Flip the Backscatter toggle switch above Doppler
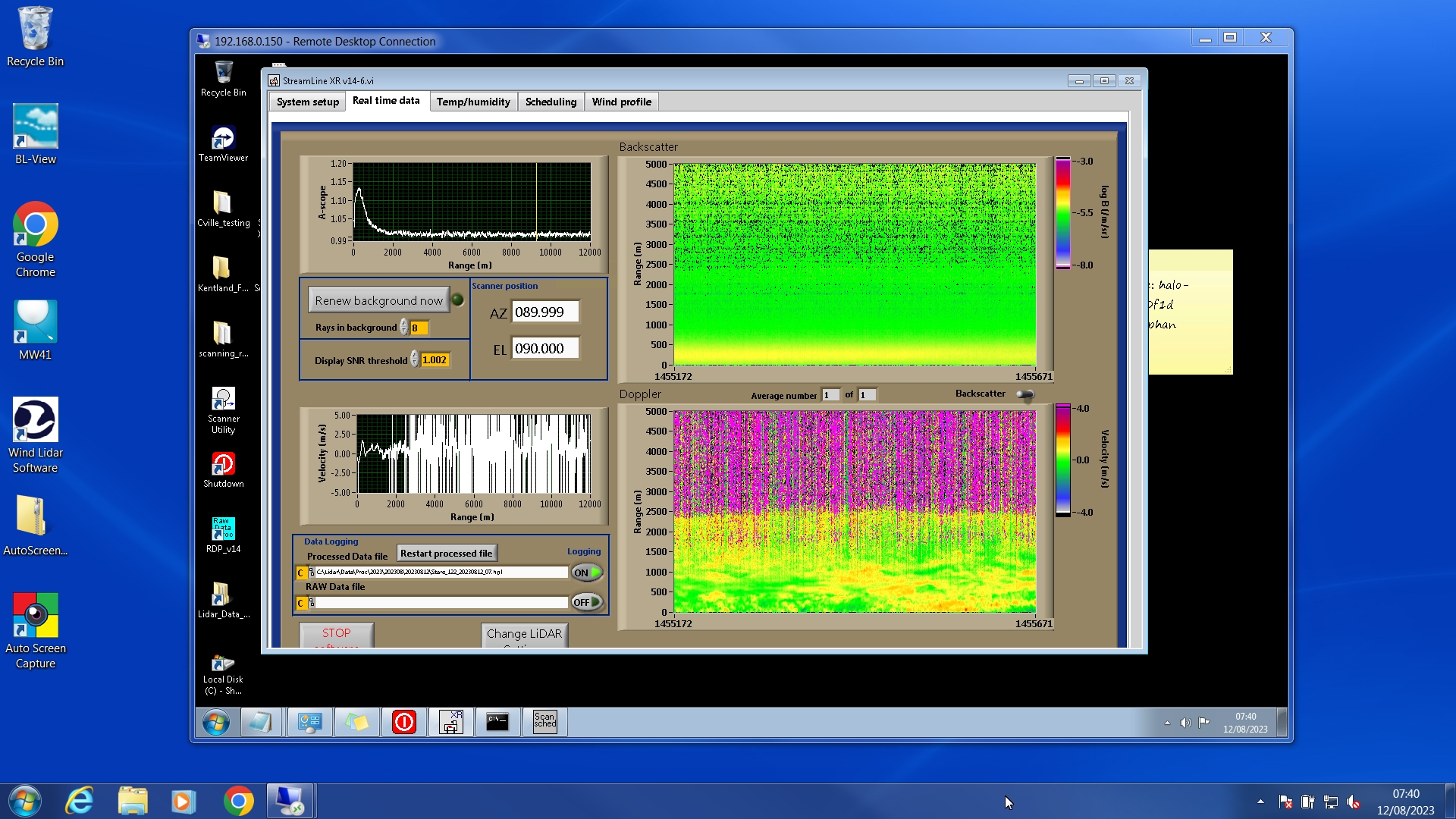This screenshot has height=819, width=1456. [1025, 394]
